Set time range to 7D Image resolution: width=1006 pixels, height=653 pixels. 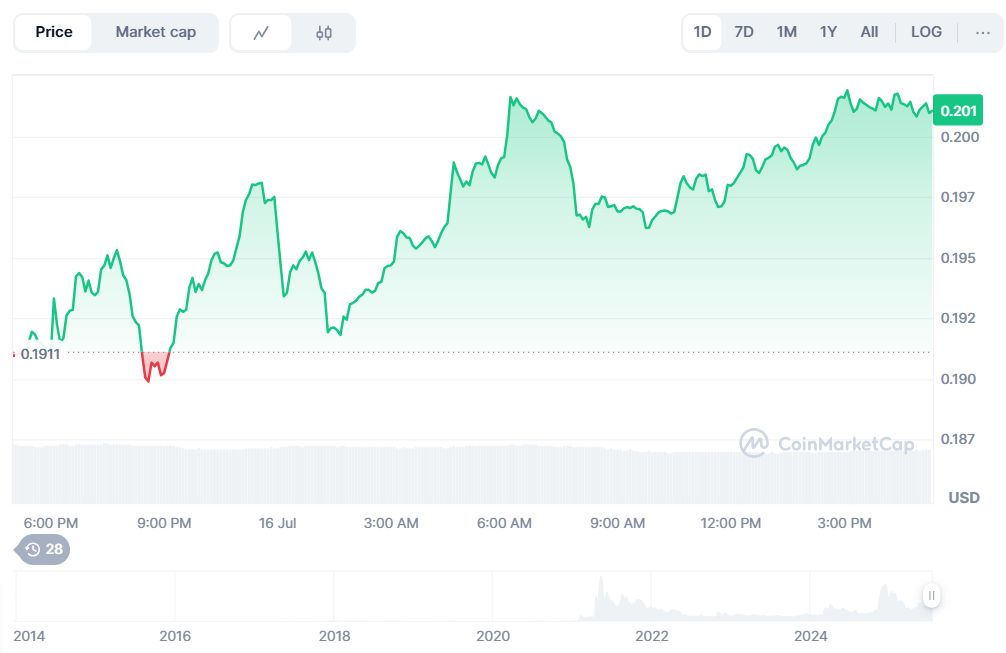click(x=744, y=32)
